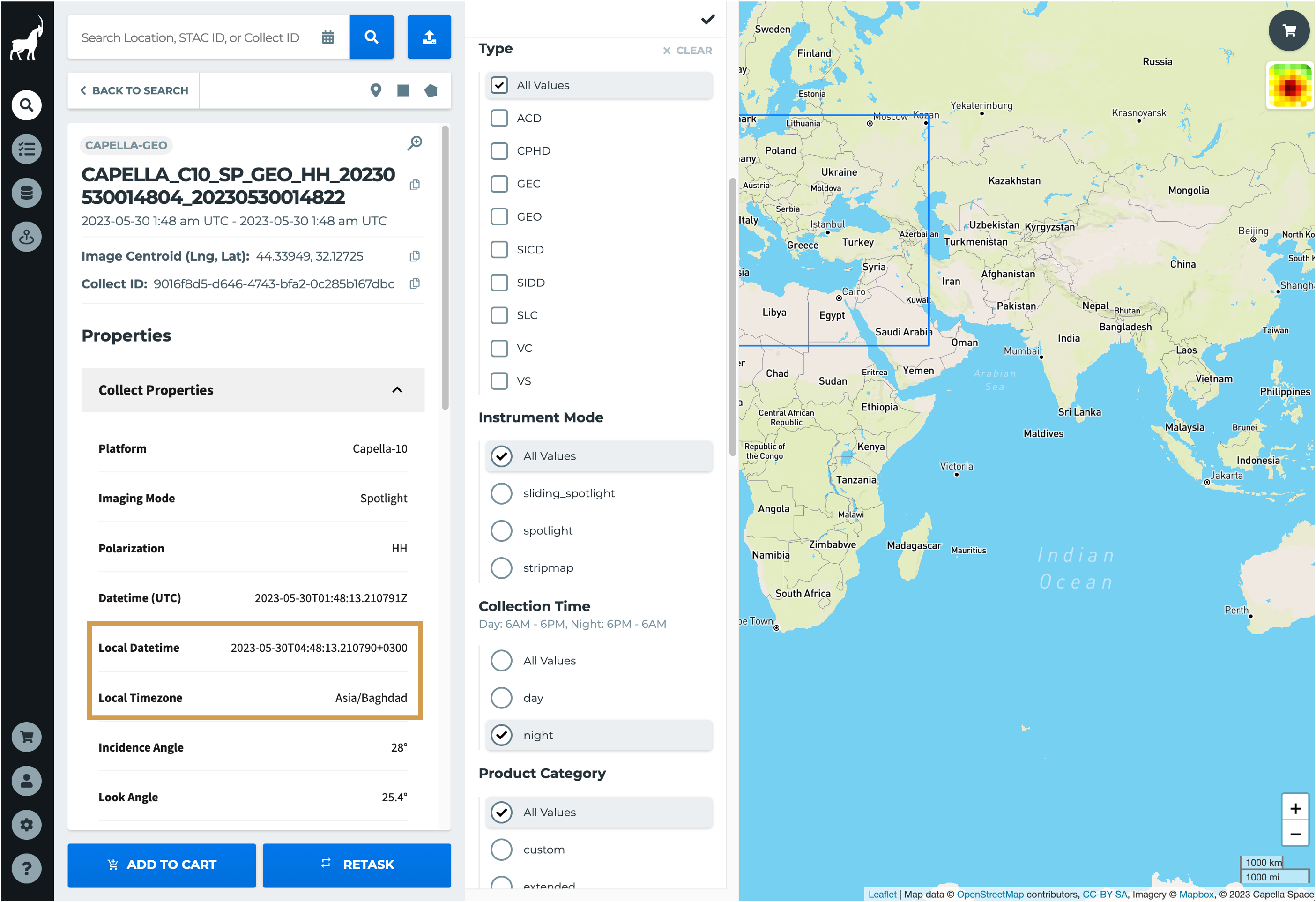Copy the STAC ID title
This screenshot has width=1316, height=902.
415,185
